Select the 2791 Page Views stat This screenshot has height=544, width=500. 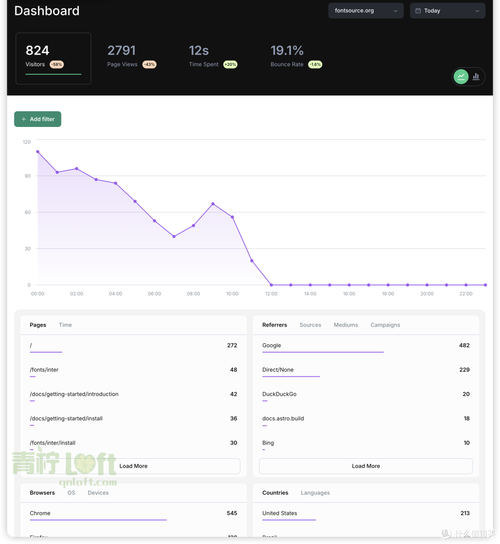(132, 56)
